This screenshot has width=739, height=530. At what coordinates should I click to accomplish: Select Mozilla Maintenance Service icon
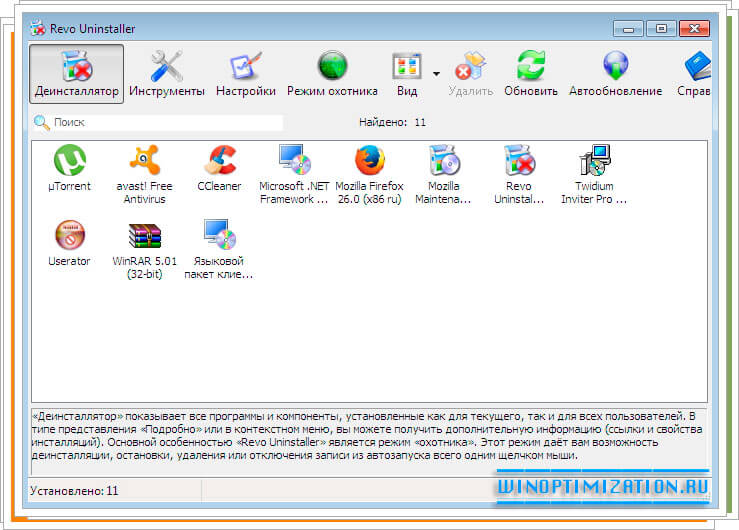click(x=444, y=161)
